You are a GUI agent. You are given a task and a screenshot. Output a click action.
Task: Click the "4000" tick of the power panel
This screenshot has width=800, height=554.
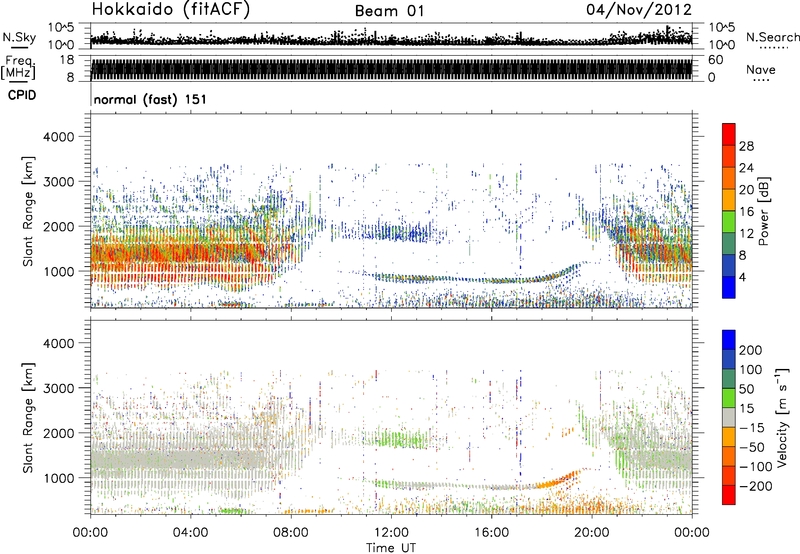point(58,137)
